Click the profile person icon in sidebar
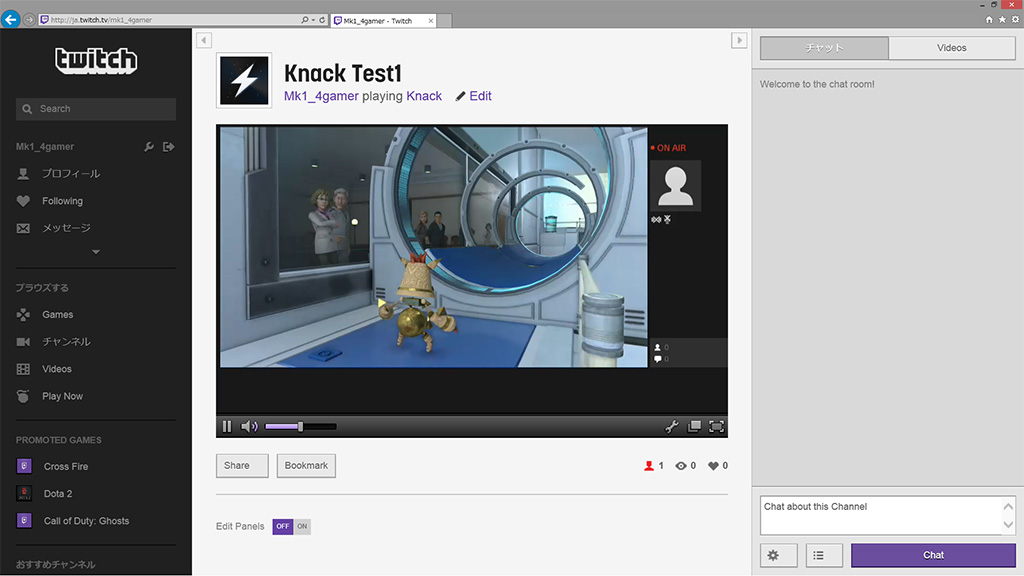Viewport: 1024px width, 576px height. pos(23,174)
